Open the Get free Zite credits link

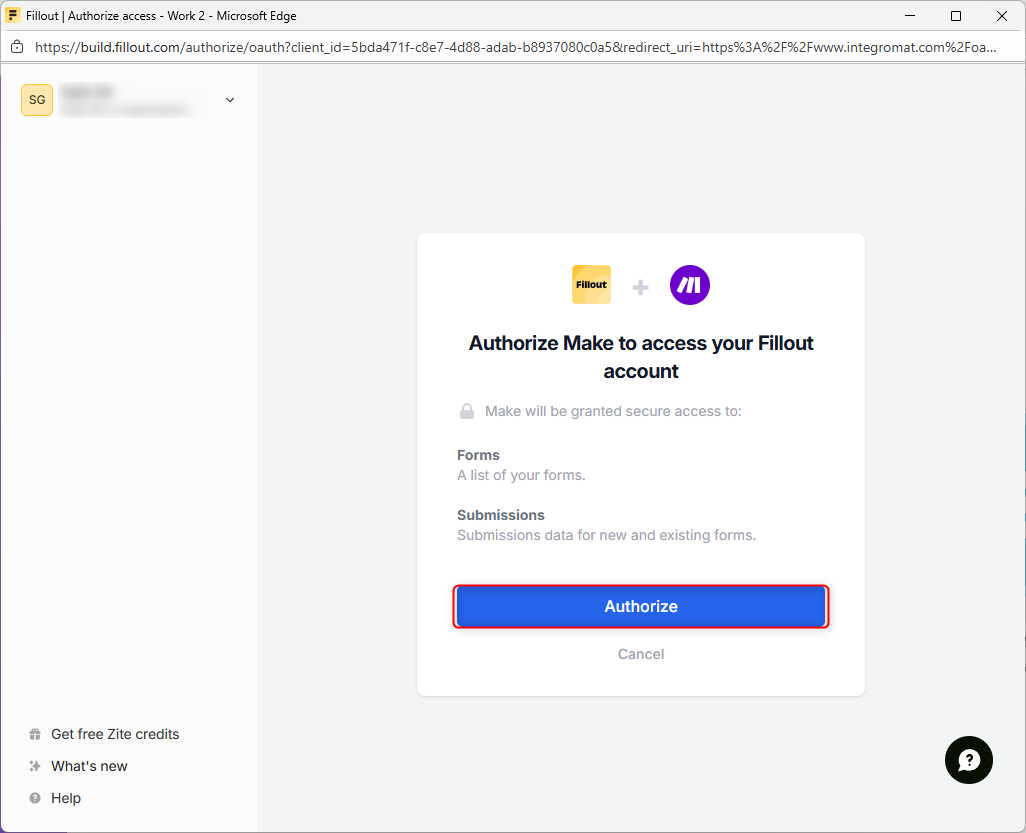point(115,734)
